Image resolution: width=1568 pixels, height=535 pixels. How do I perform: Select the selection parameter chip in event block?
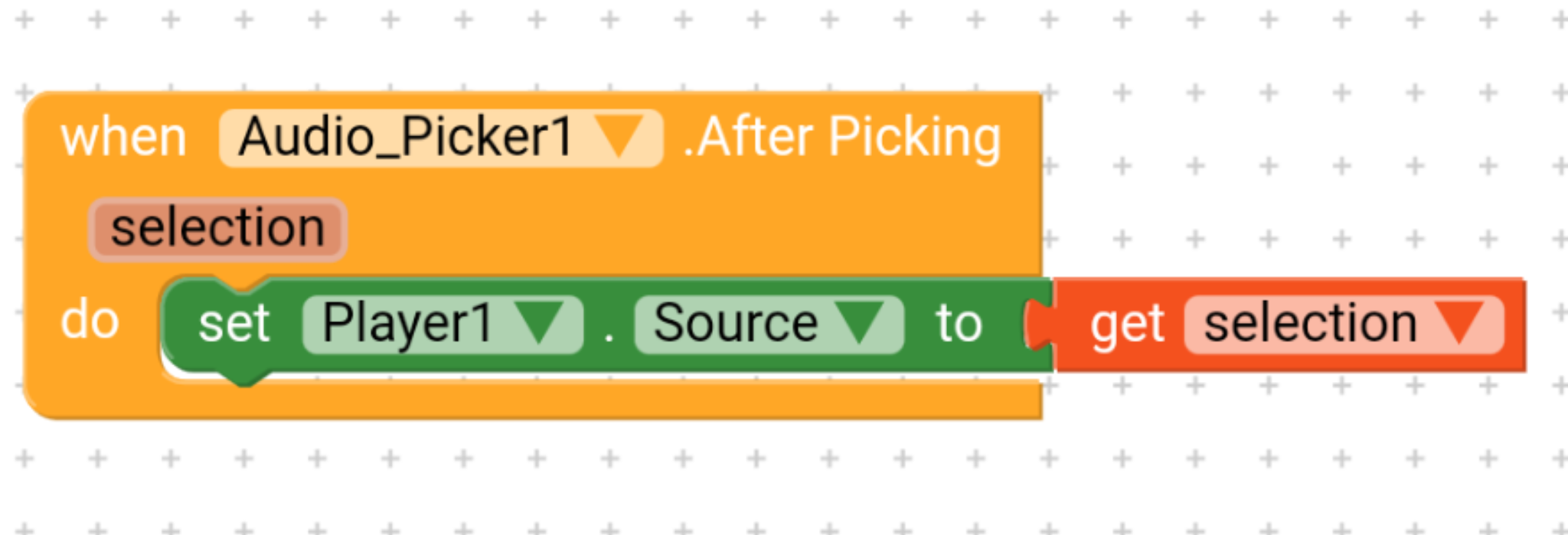tap(218, 229)
